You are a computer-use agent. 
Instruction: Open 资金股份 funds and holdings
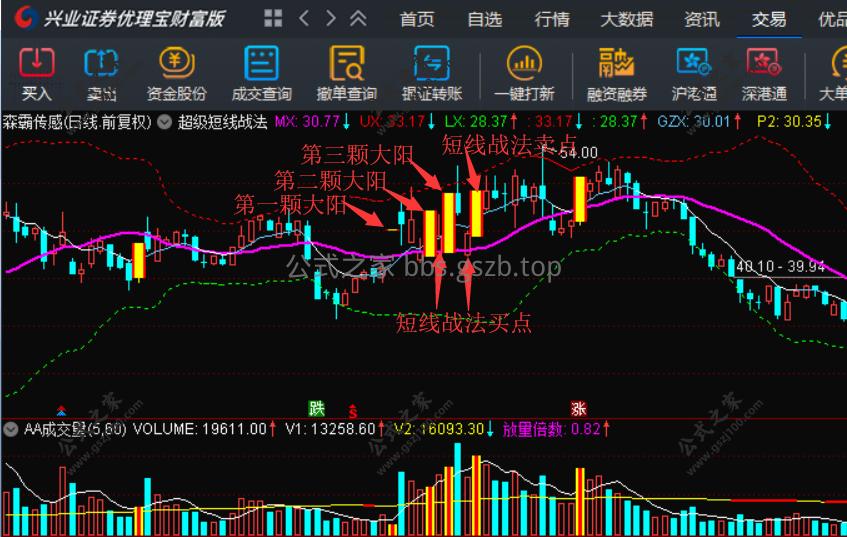point(177,74)
